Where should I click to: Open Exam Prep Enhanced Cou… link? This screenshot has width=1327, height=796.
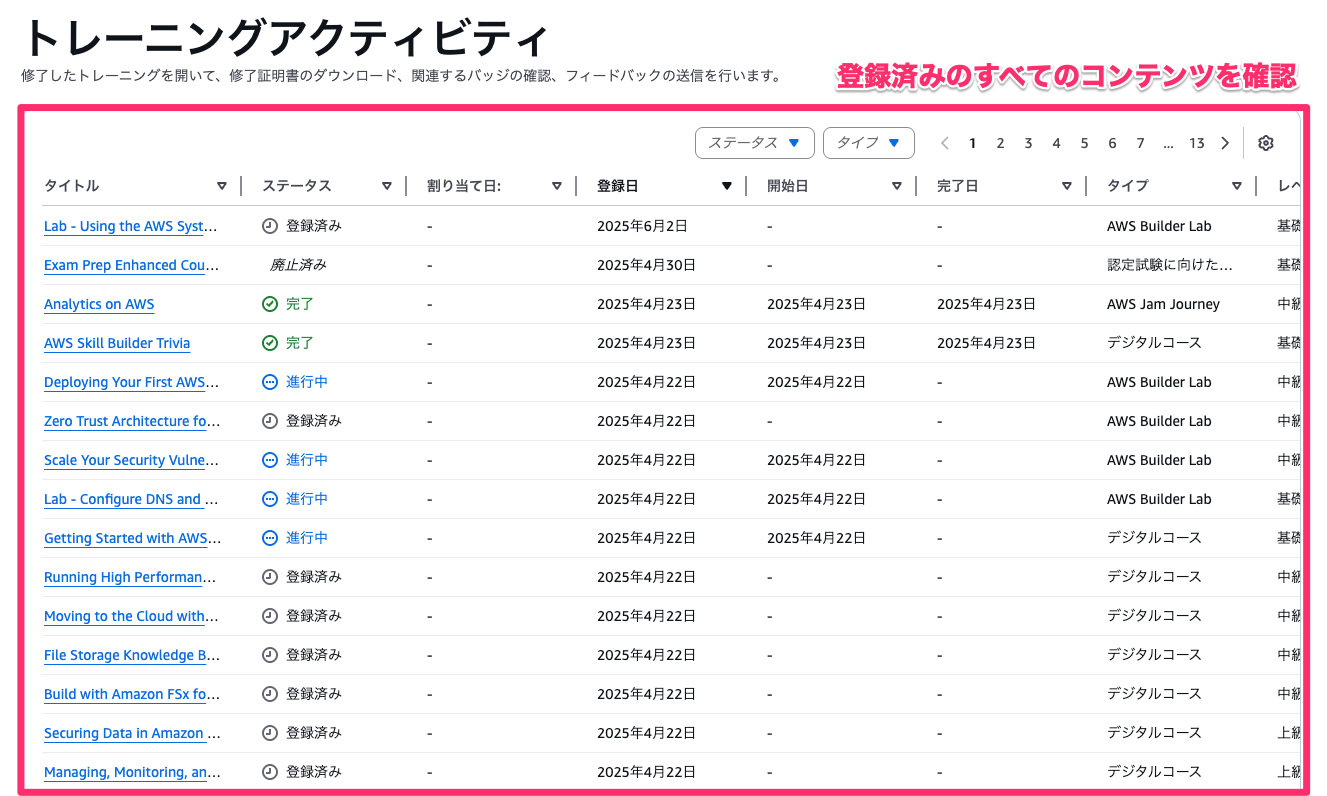(131, 265)
